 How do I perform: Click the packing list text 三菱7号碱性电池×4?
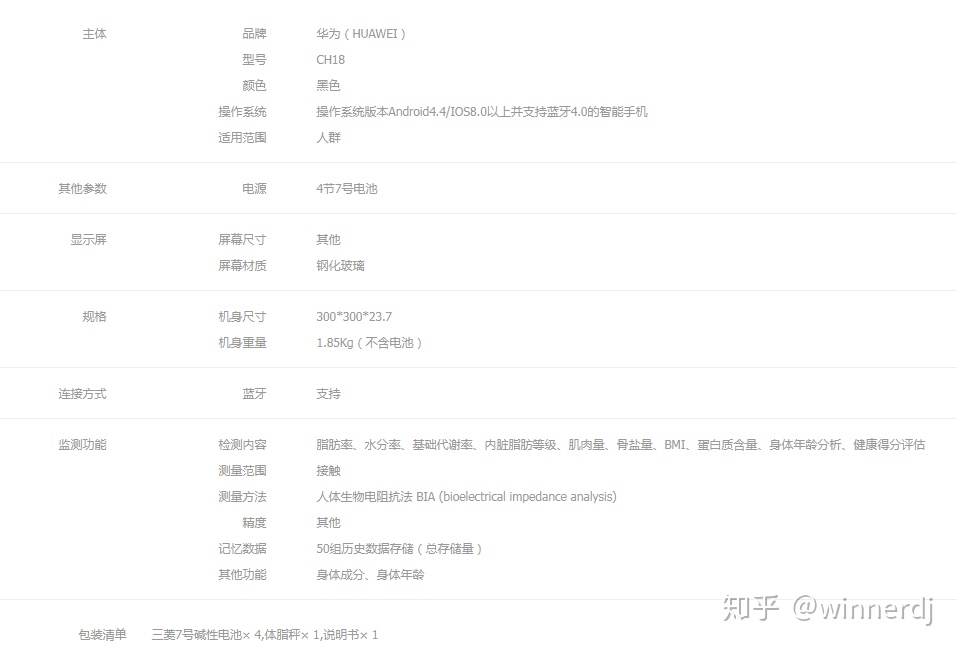coord(206,635)
